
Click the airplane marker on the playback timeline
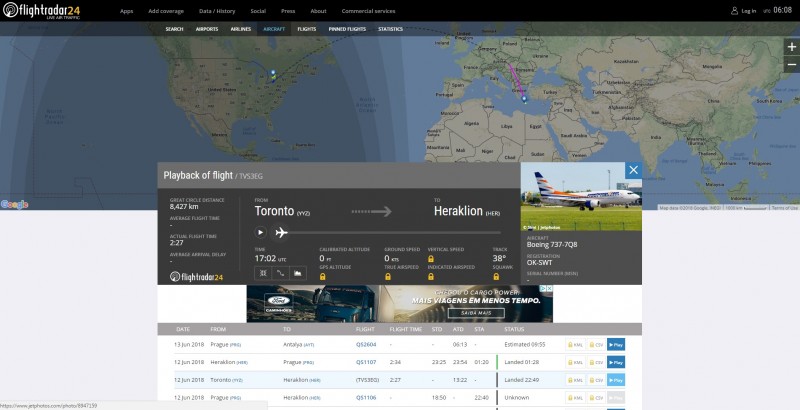(x=281, y=233)
